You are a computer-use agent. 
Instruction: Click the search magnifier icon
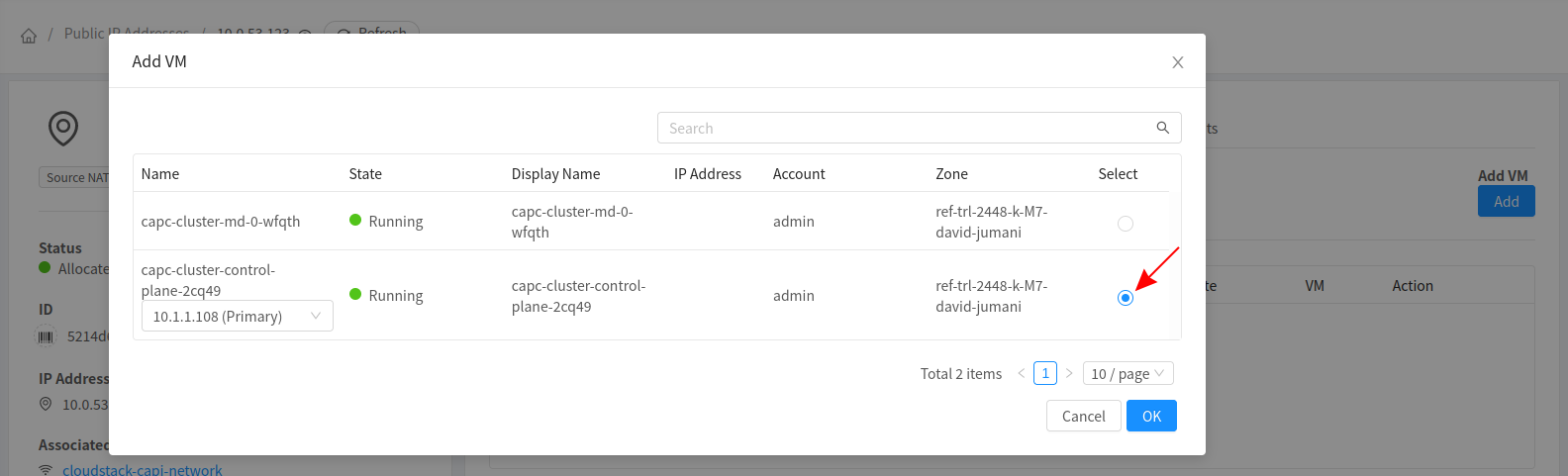pos(1162,128)
